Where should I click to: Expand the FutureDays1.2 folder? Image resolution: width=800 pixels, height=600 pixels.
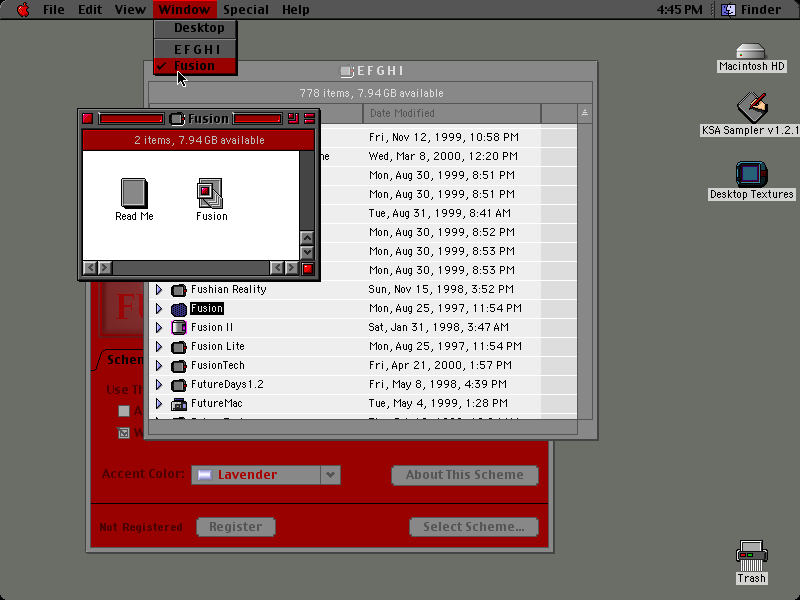(x=159, y=385)
